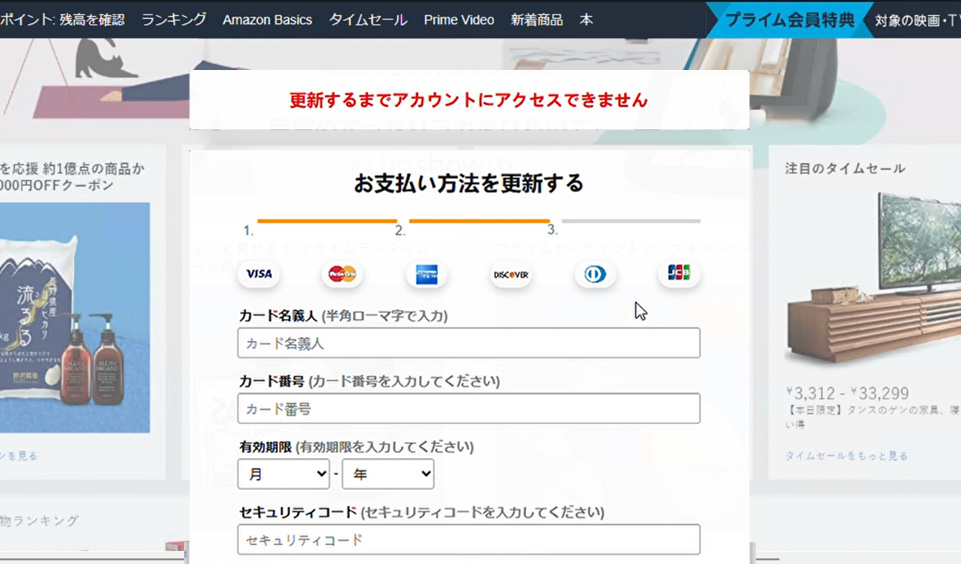This screenshot has width=961, height=564.
Task: Open Prime Video in the top navigation
Action: pos(458,20)
